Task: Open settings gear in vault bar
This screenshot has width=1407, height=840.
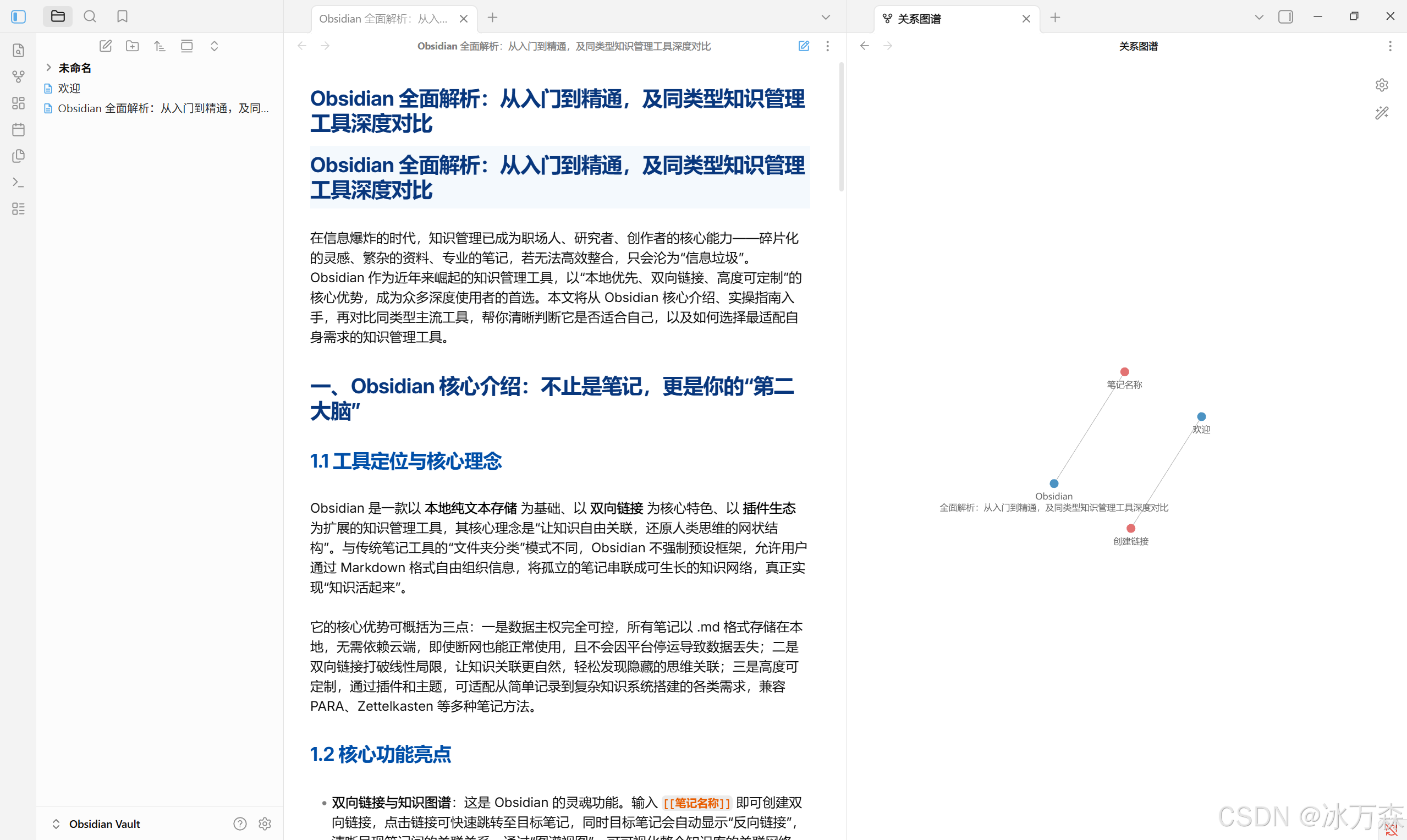Action: (265, 823)
